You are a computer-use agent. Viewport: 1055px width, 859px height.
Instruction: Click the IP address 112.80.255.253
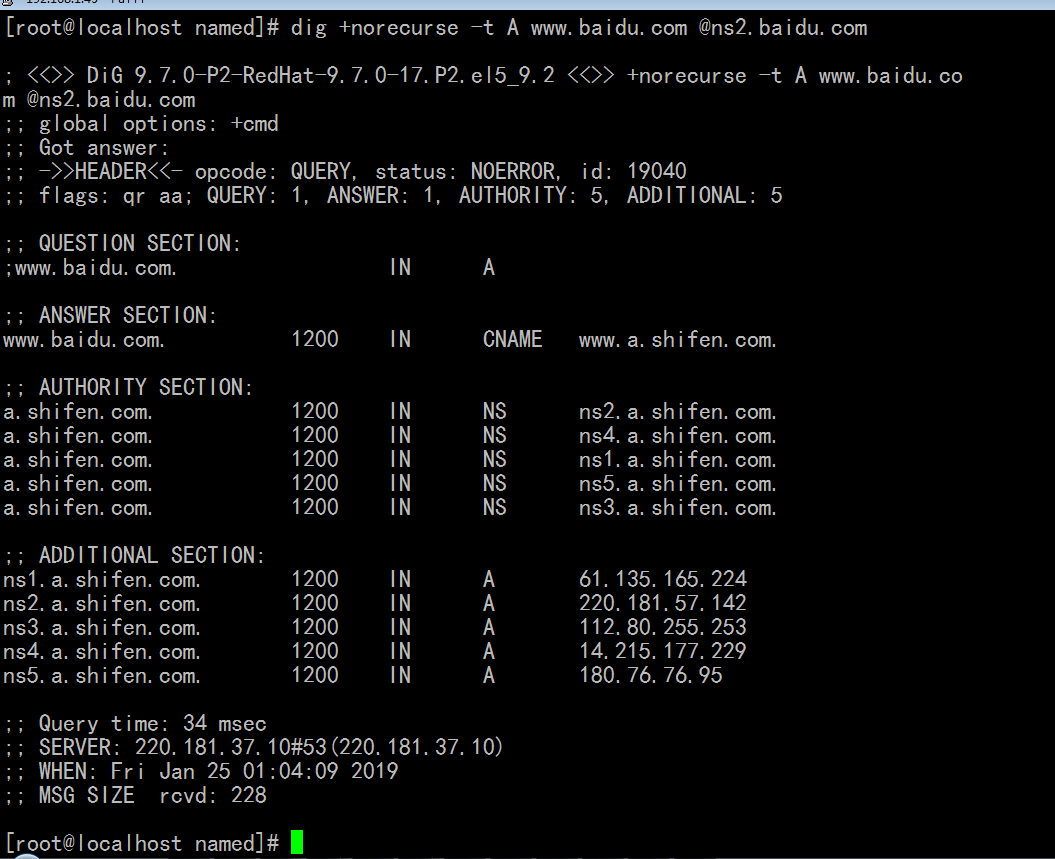pyautogui.click(x=663, y=628)
